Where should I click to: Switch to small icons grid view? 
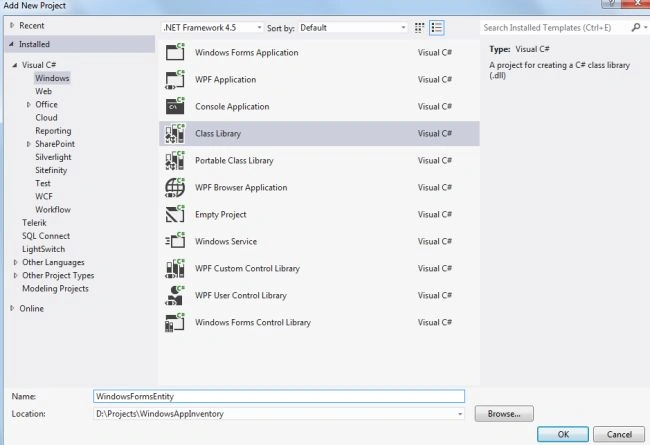[x=419, y=28]
